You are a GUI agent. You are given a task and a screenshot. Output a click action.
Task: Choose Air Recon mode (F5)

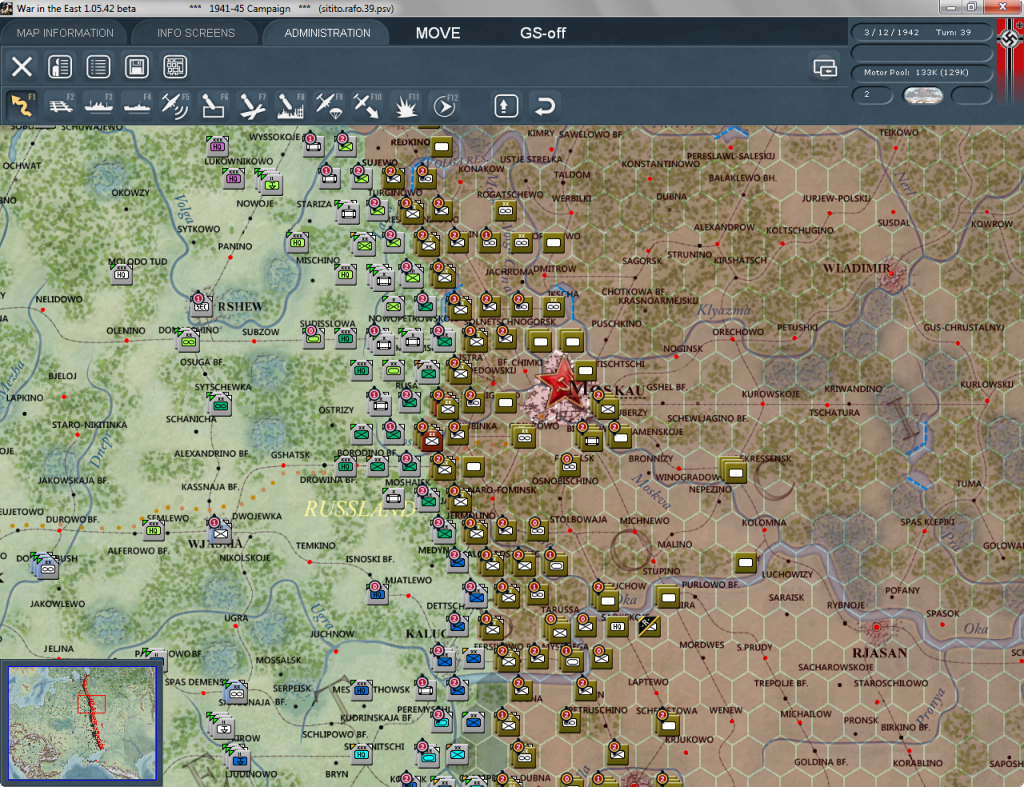pos(175,105)
